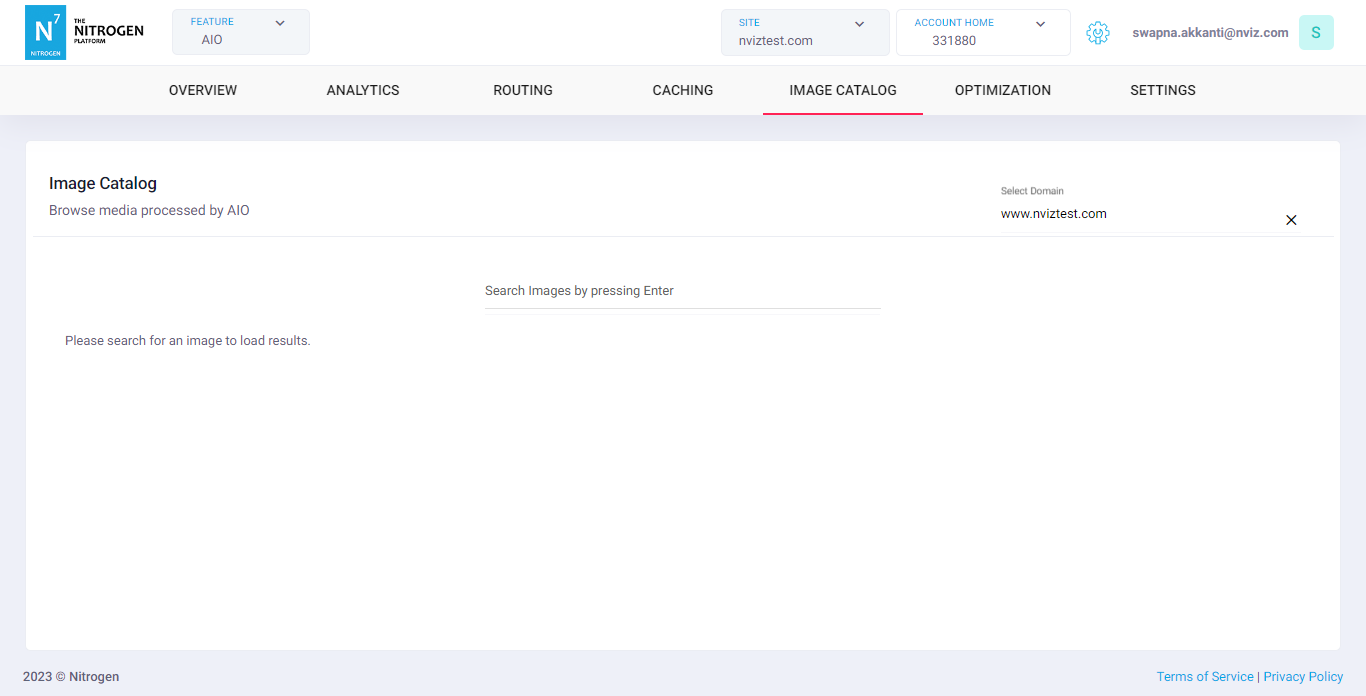Viewport: 1366px width, 696px height.
Task: Open the SITE dropdown for nviztest.com
Action: tap(805, 32)
